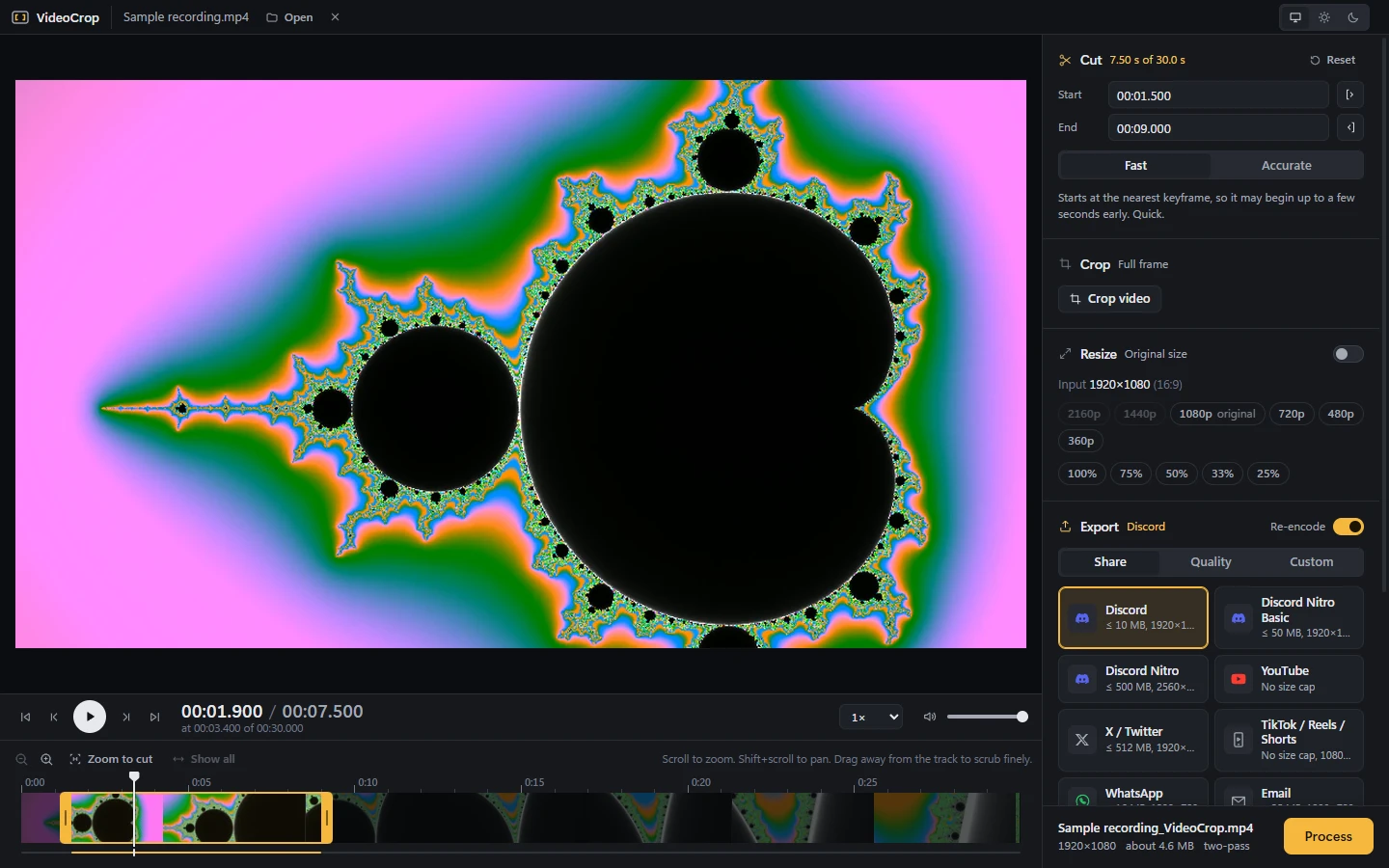Screen dimensions: 1389x868
Task: Close the Sample recording.mp4 file
Action: point(335,17)
